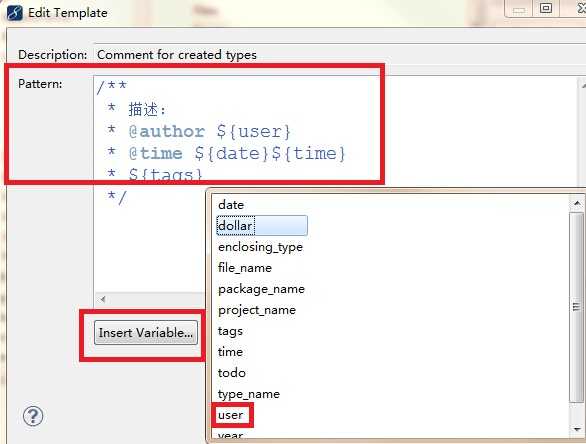586x444 pixels.
Task: Select the 'user' variable entry
Action: coord(231,415)
